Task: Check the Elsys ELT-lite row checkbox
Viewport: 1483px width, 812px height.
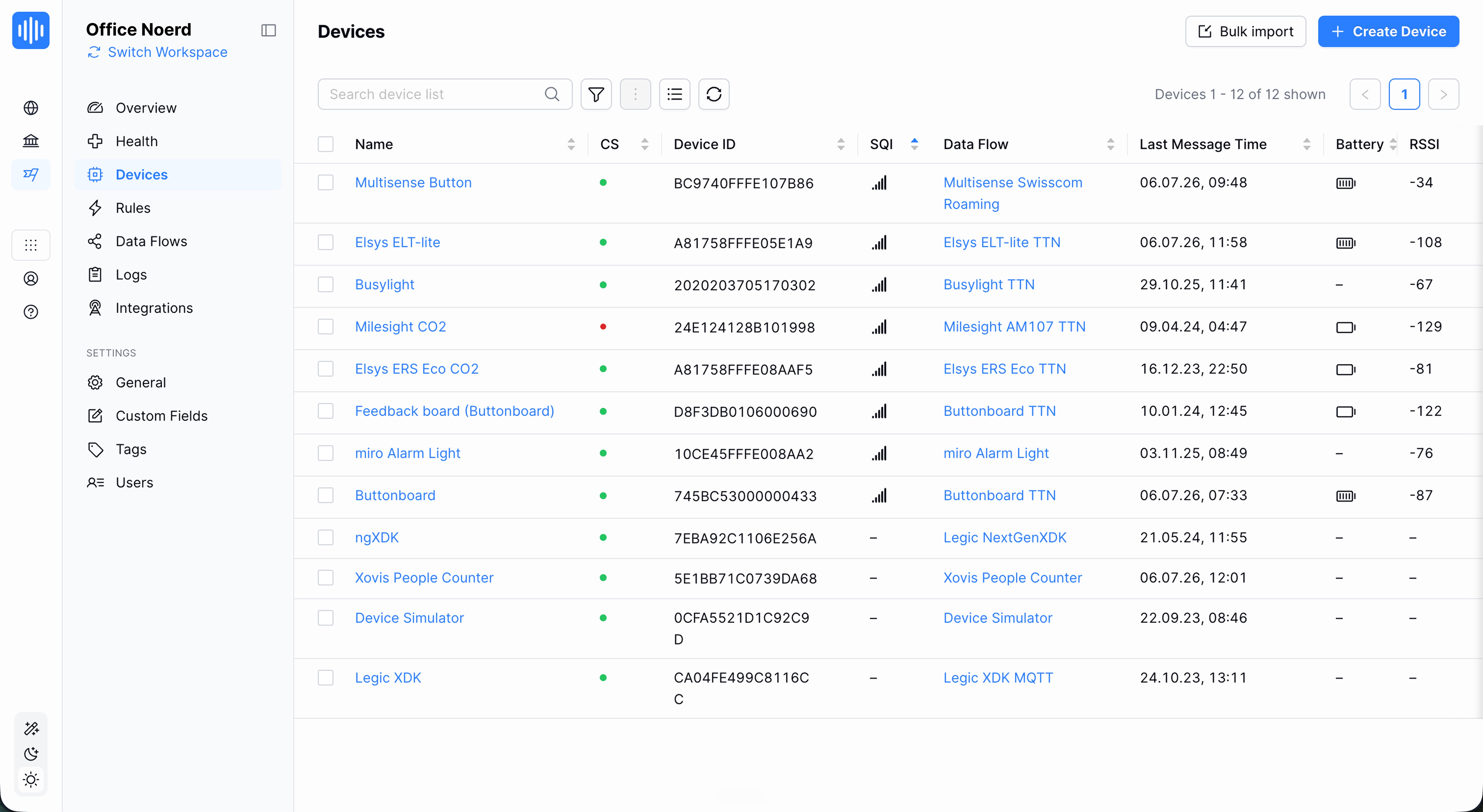Action: 325,242
